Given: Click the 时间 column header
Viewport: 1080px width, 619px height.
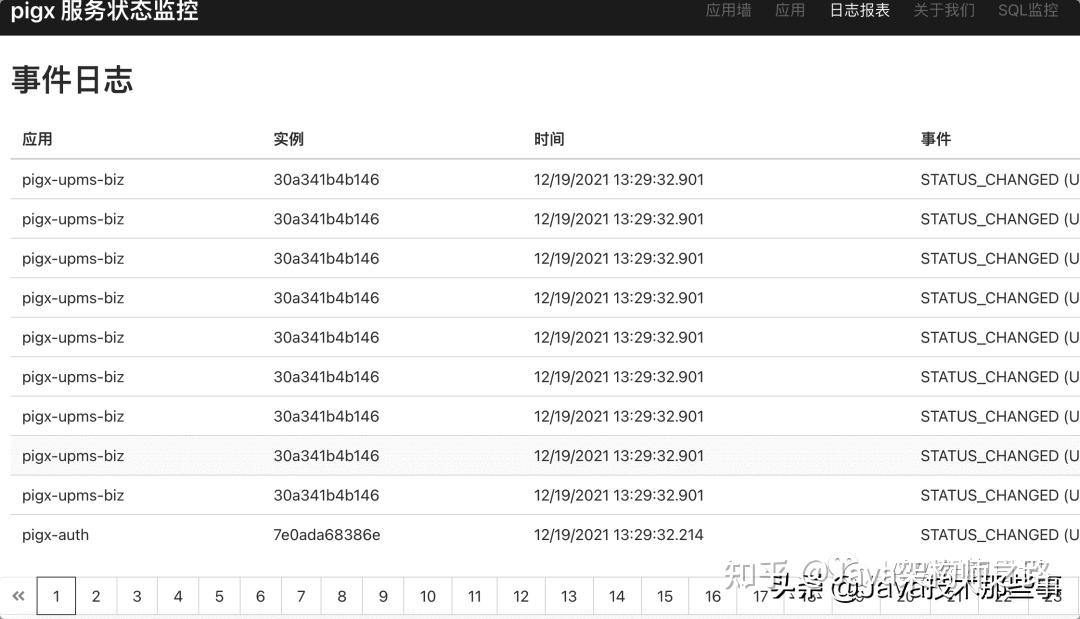Looking at the screenshot, I should pyautogui.click(x=549, y=139).
